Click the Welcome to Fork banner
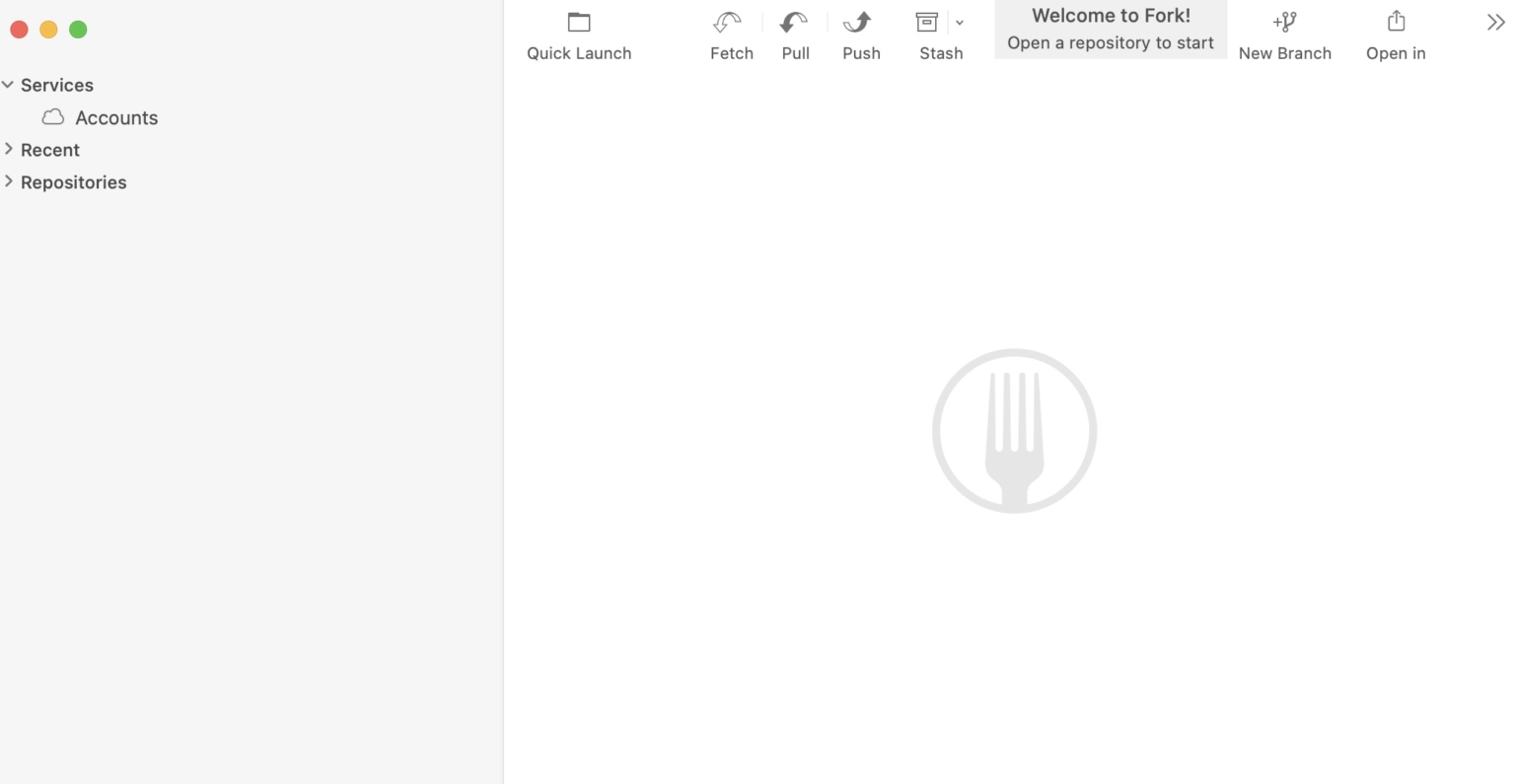The height and width of the screenshot is (784, 1515). click(1110, 15)
